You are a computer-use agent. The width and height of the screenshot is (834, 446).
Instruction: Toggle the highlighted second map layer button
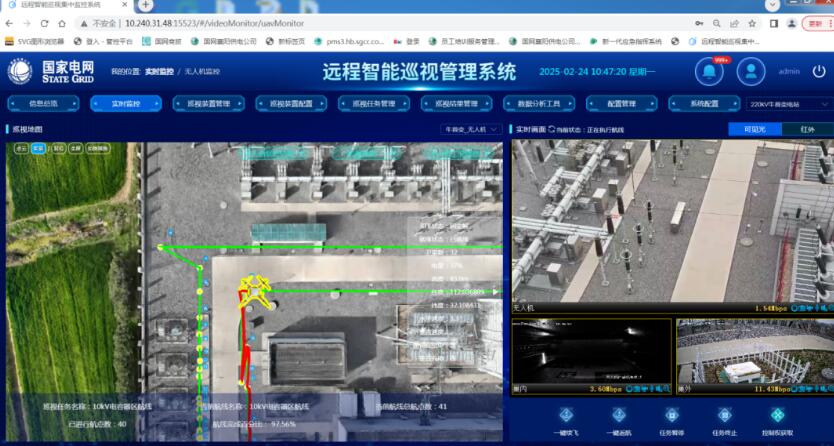pos(38,148)
